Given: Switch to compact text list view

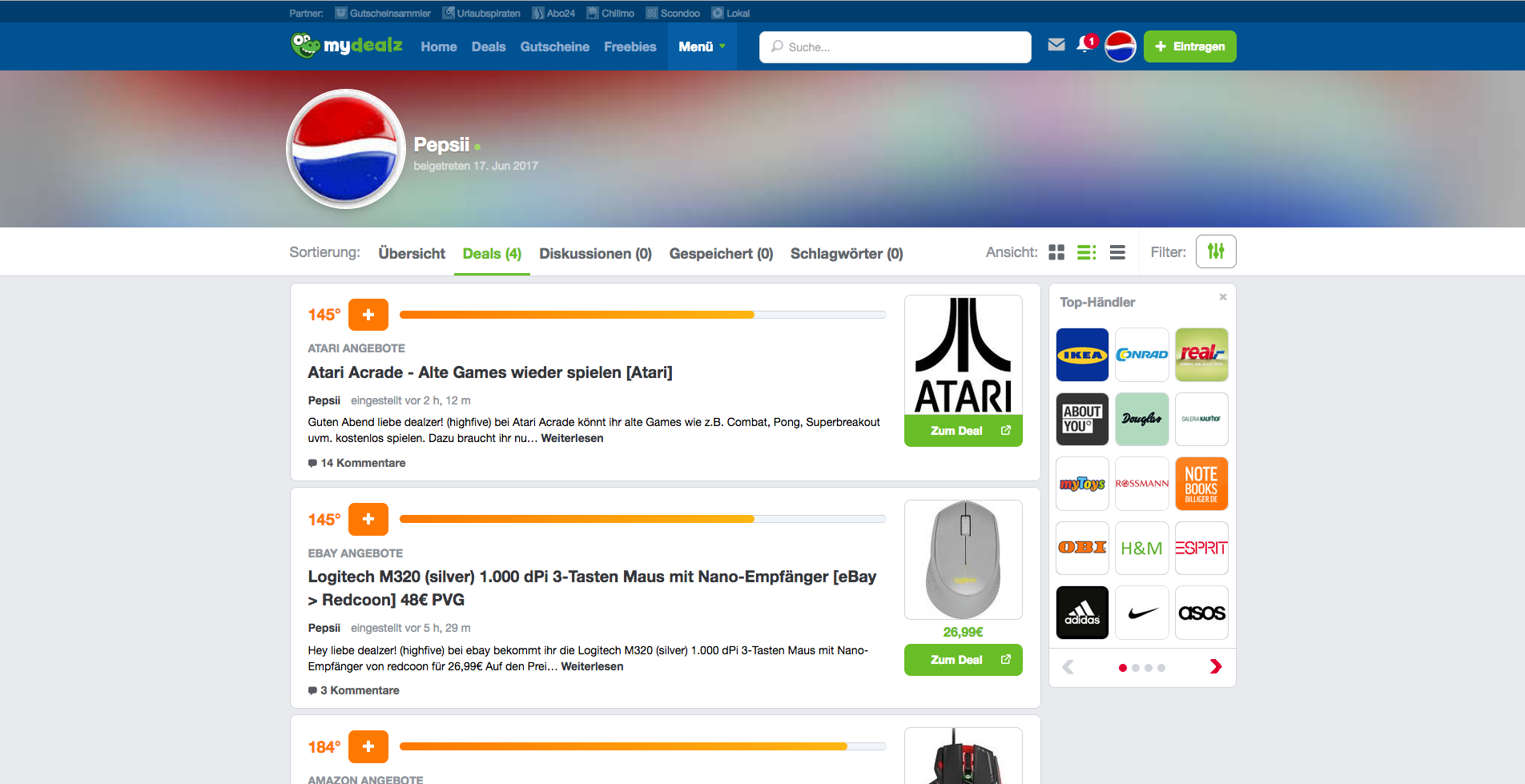Looking at the screenshot, I should 1117,252.
